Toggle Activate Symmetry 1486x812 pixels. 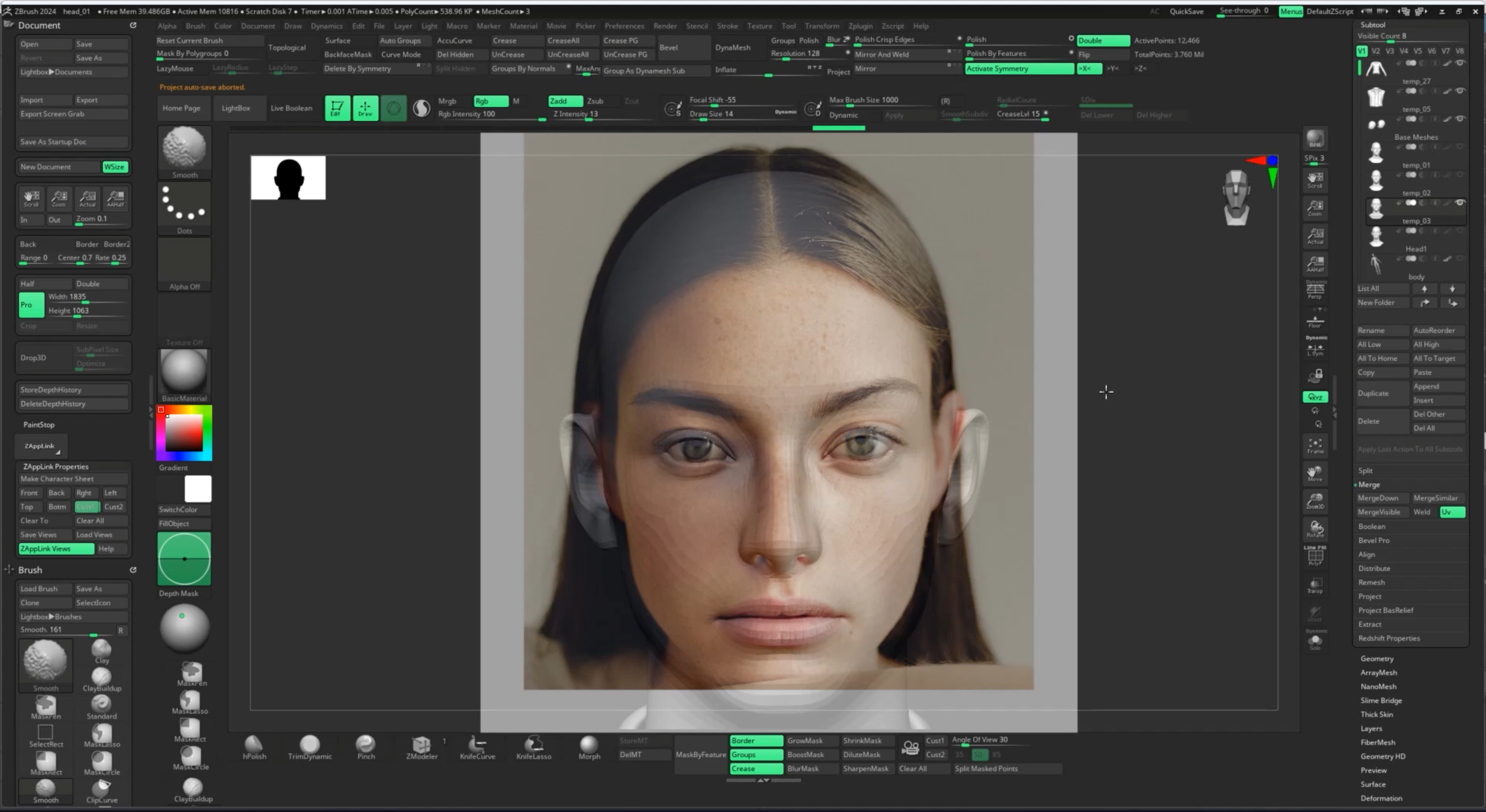[x=1019, y=69]
